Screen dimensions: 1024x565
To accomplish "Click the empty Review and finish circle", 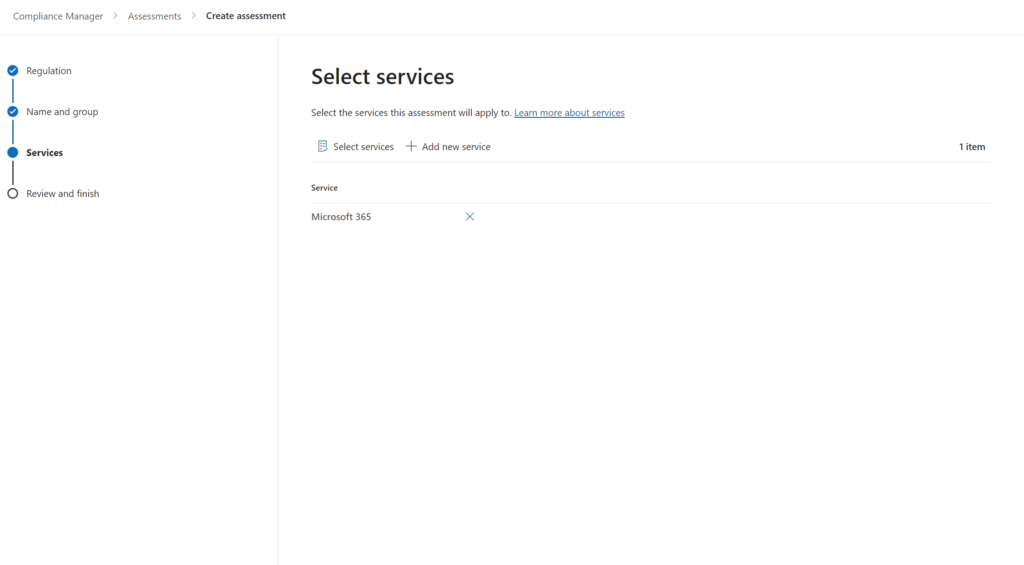I will click(x=13, y=194).
